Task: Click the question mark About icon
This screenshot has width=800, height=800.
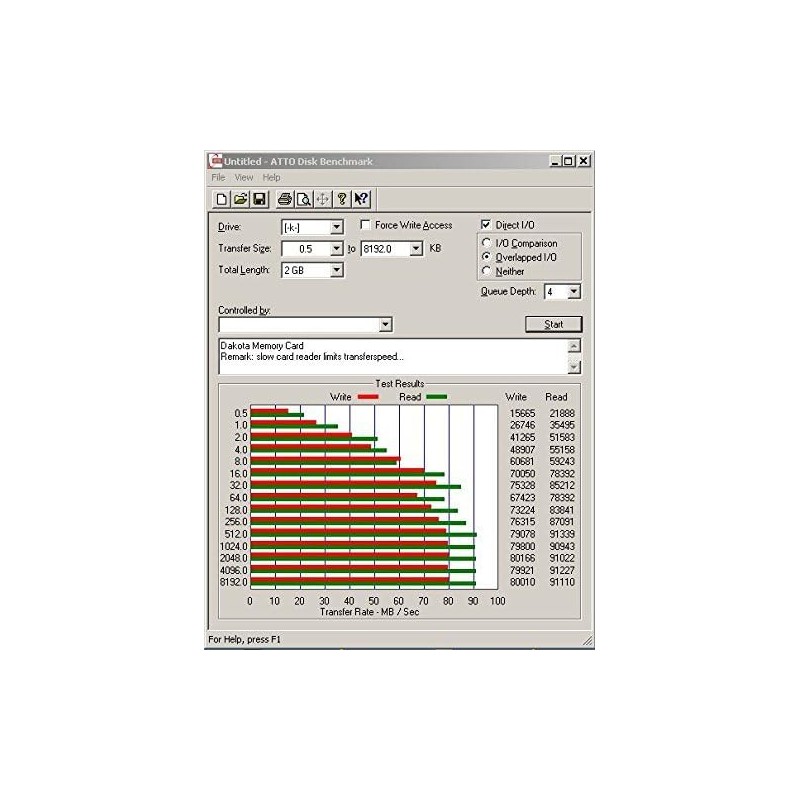Action: coord(342,198)
